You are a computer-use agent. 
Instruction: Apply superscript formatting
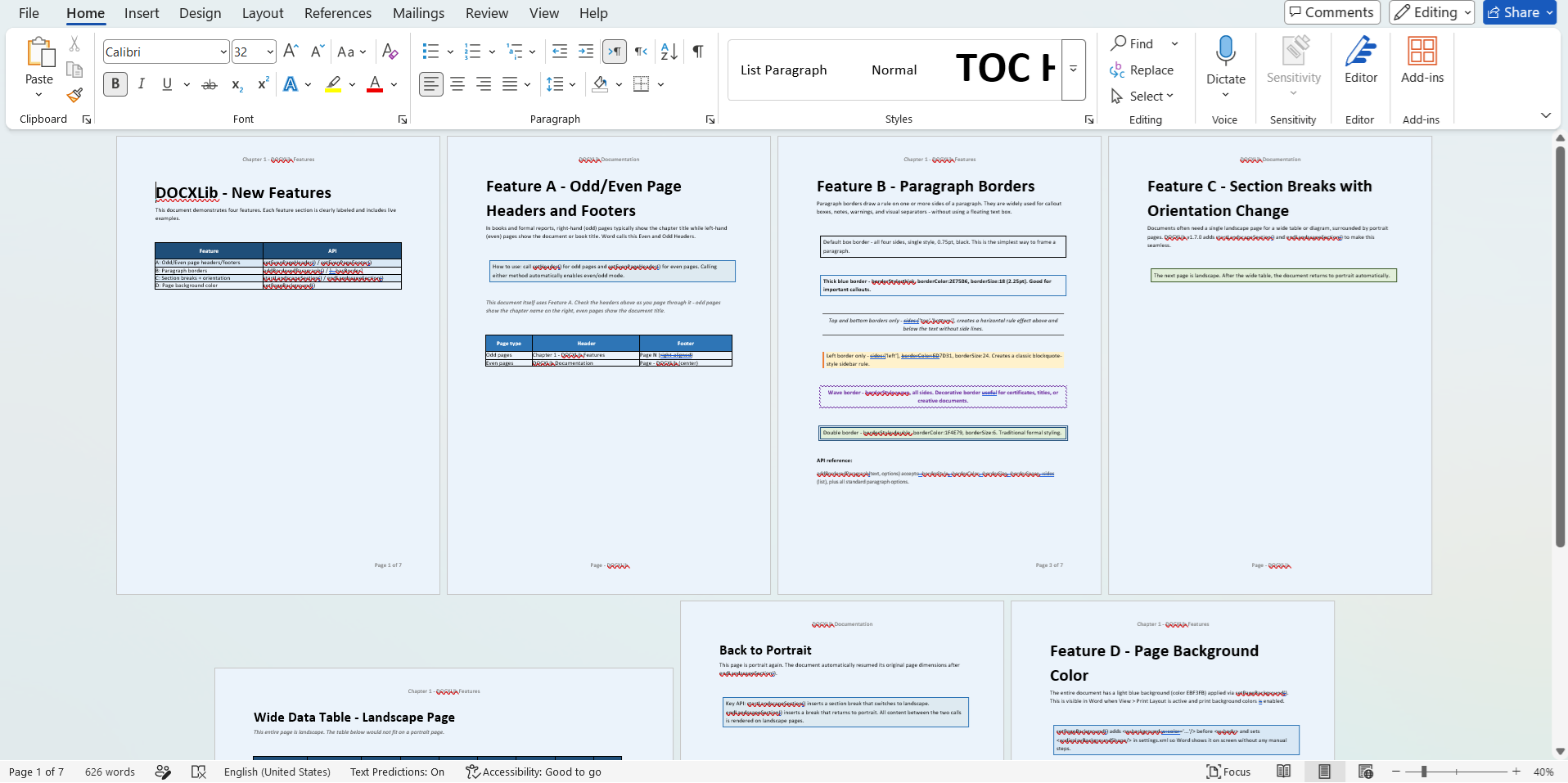click(x=264, y=84)
